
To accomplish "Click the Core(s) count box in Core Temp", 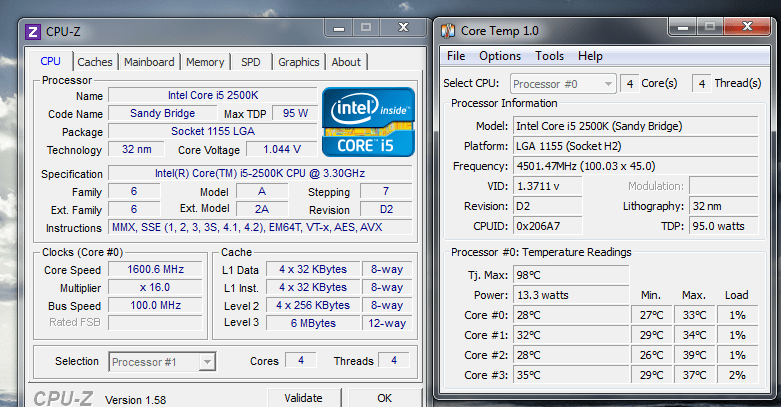I will (x=630, y=84).
